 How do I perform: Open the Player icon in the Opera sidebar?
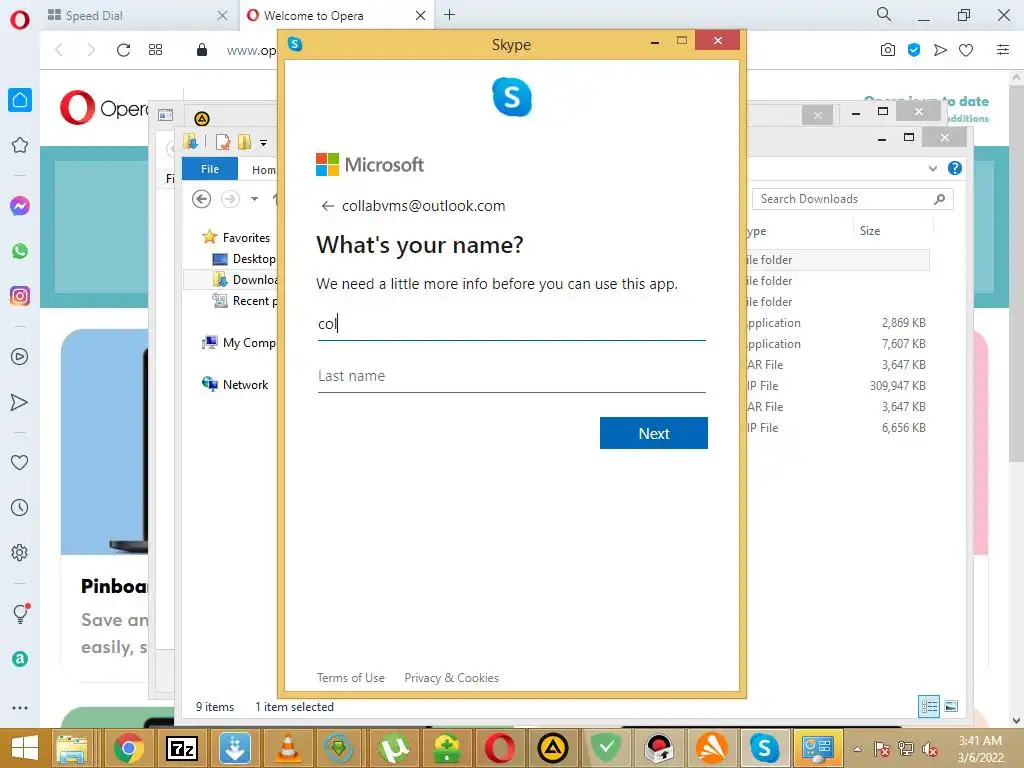point(20,357)
